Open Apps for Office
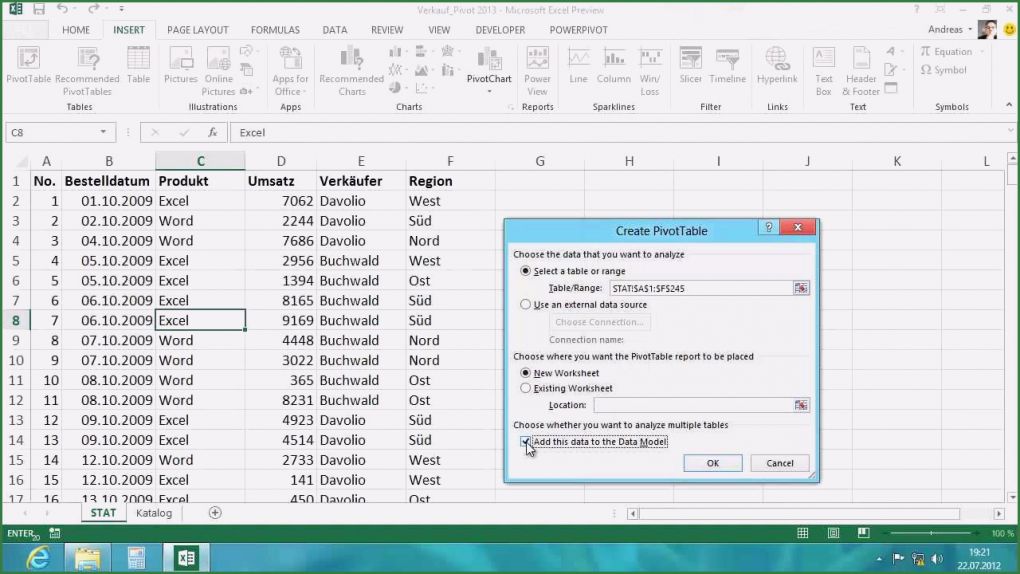Viewport: 1020px width, 574px height. [290, 71]
